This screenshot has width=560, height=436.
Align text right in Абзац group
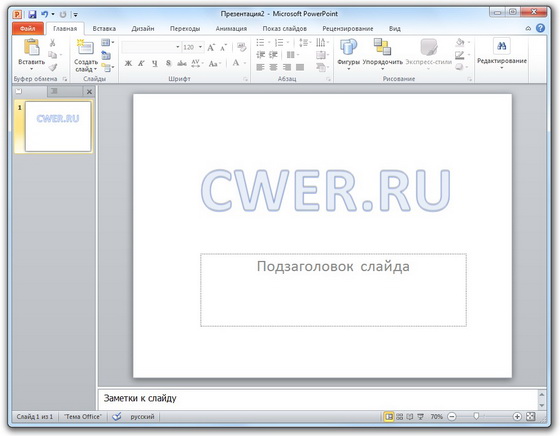pos(287,67)
